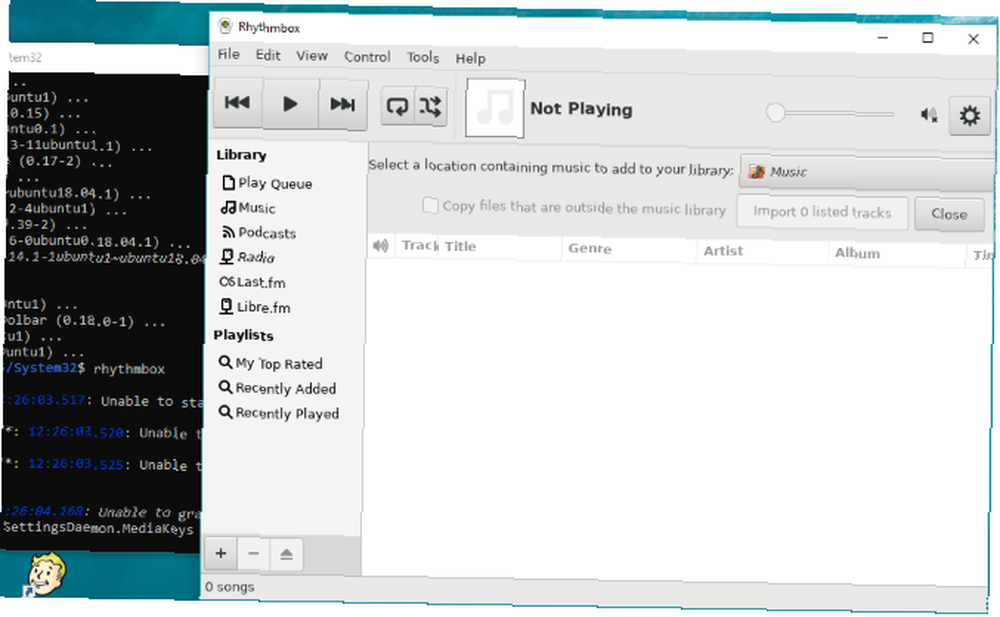Screen dimensions: 1000x617
Task: Start playback with the Play button
Action: (290, 104)
